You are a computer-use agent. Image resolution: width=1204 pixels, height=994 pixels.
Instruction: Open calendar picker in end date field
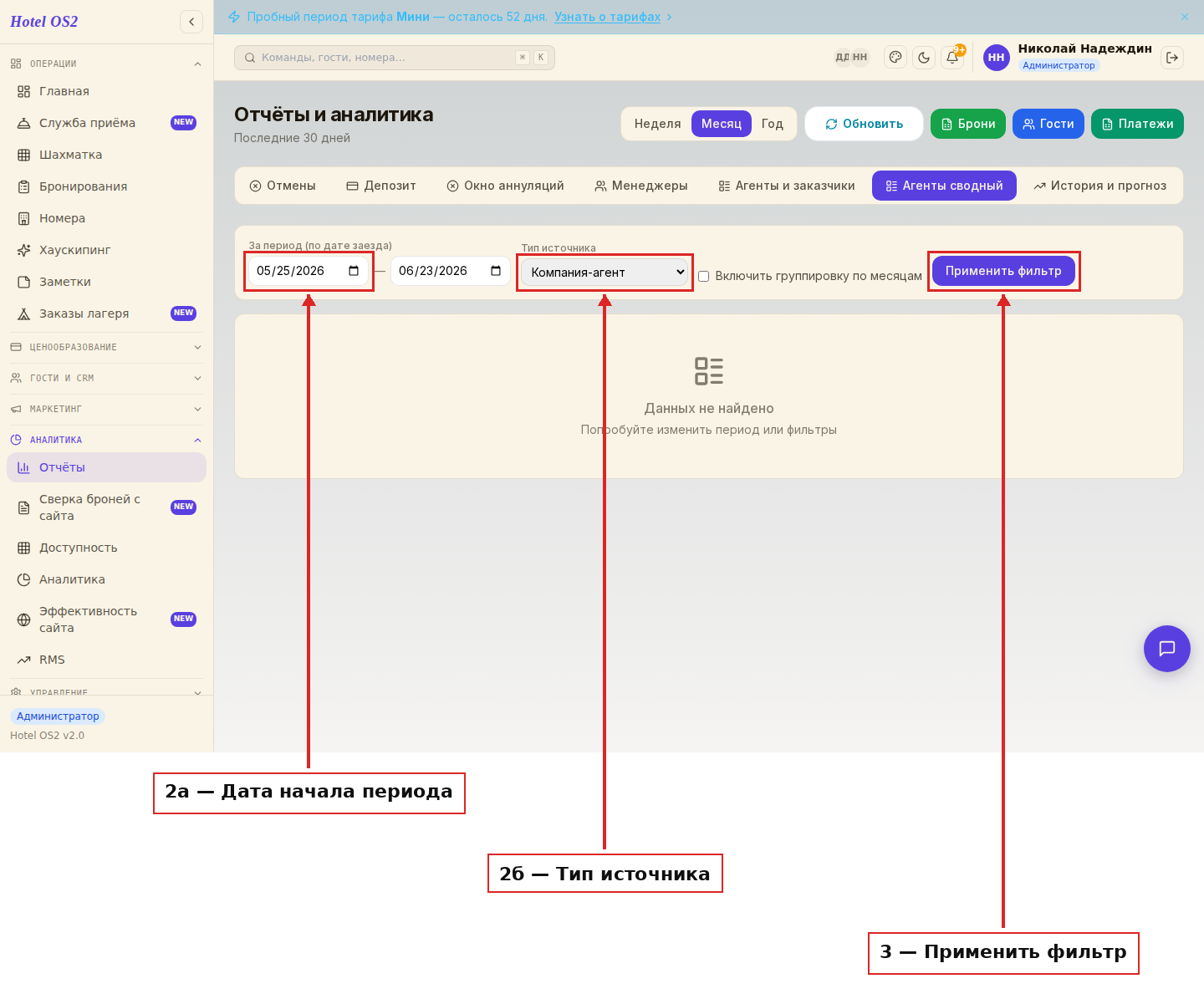496,271
